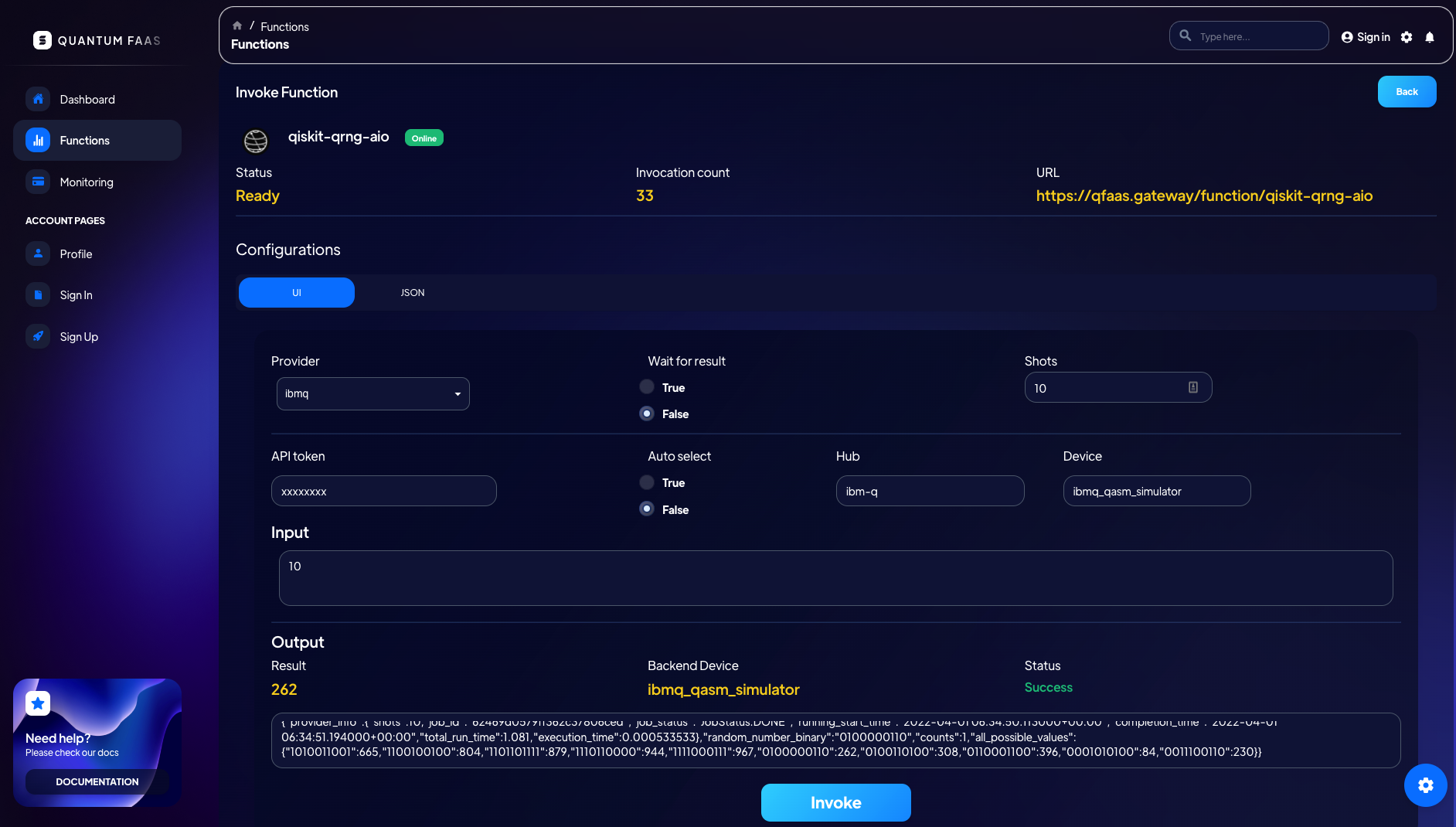
Task: Open Monitoring from the sidebar icon
Action: [x=38, y=182]
